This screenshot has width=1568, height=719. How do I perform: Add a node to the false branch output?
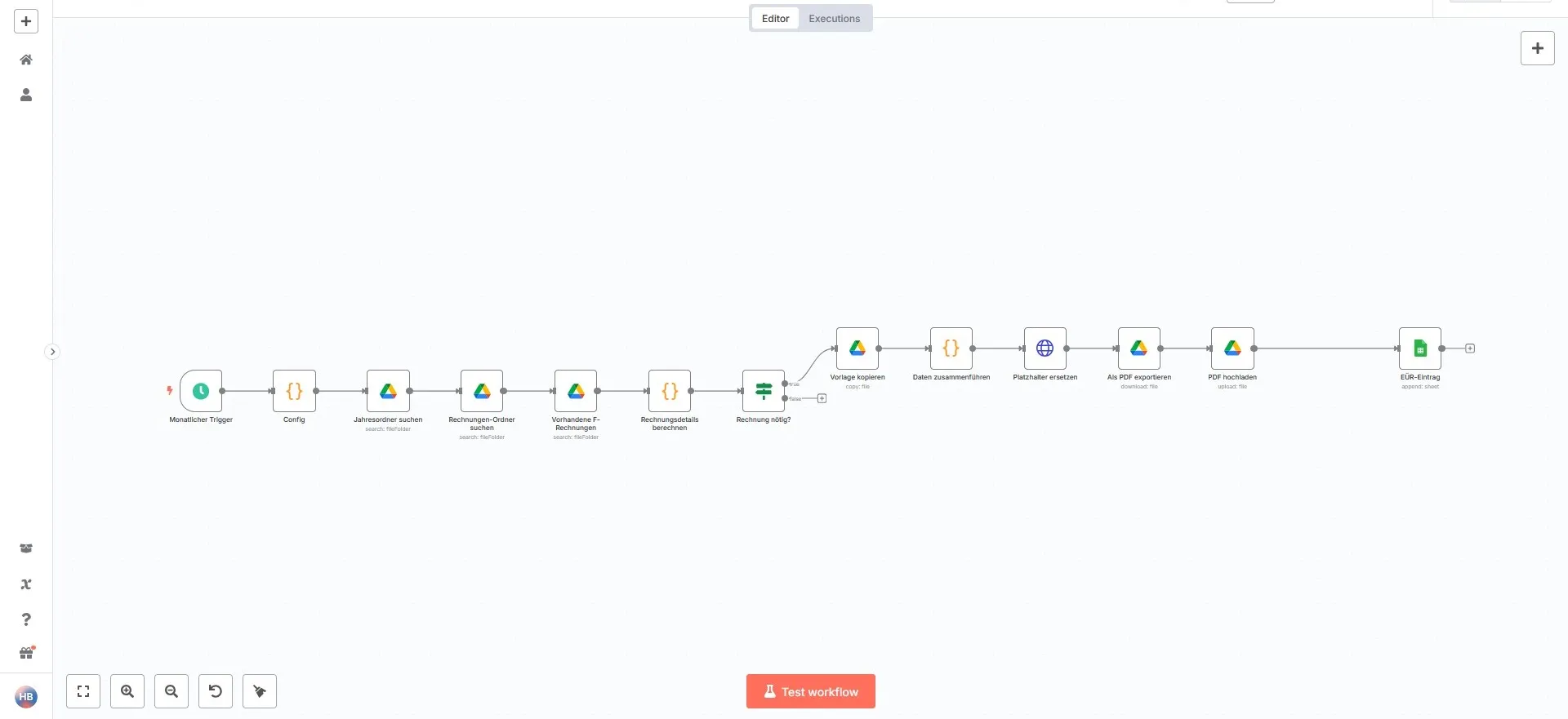[x=822, y=398]
